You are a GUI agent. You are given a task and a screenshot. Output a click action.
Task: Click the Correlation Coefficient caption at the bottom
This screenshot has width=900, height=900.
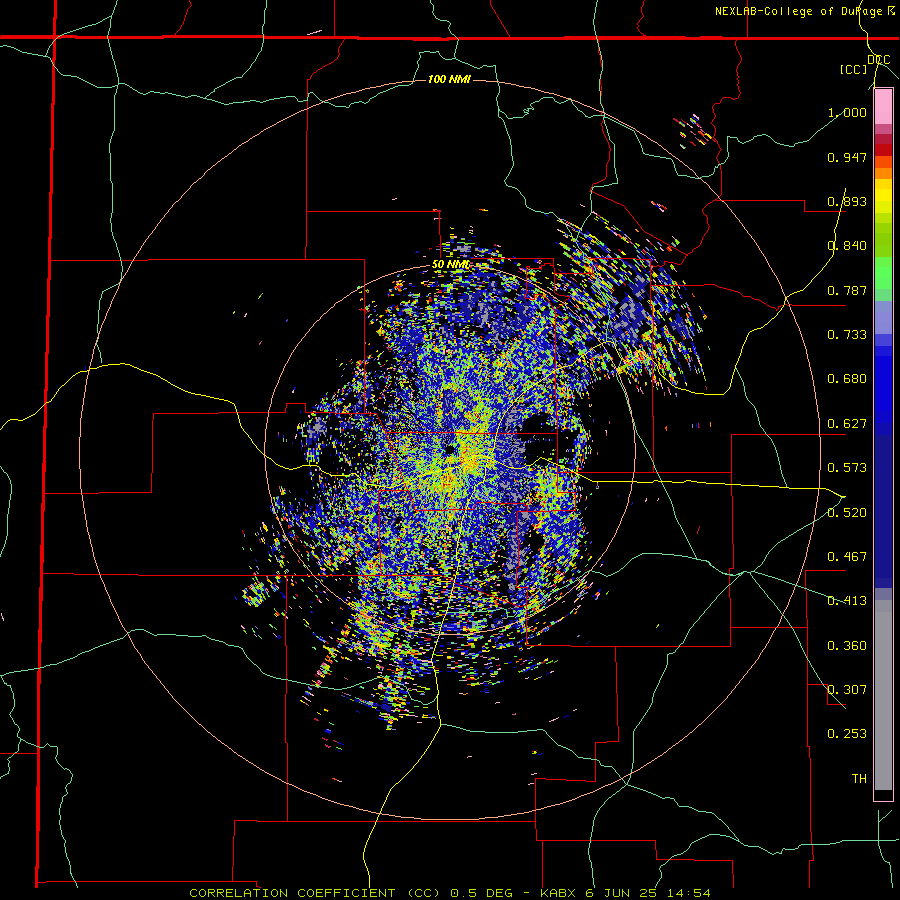point(449,893)
